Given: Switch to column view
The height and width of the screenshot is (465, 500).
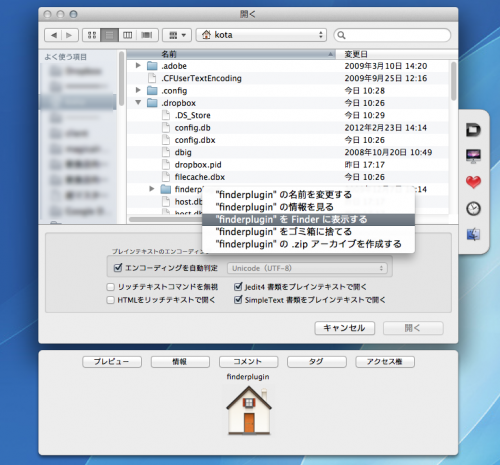Looking at the screenshot, I should pos(127,35).
